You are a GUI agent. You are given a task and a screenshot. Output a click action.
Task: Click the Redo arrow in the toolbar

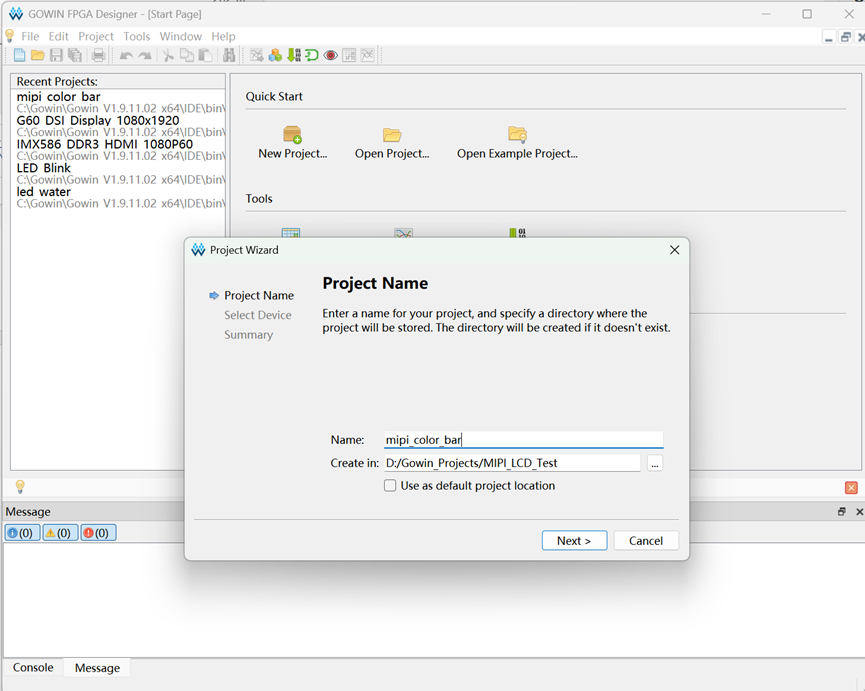(x=145, y=56)
